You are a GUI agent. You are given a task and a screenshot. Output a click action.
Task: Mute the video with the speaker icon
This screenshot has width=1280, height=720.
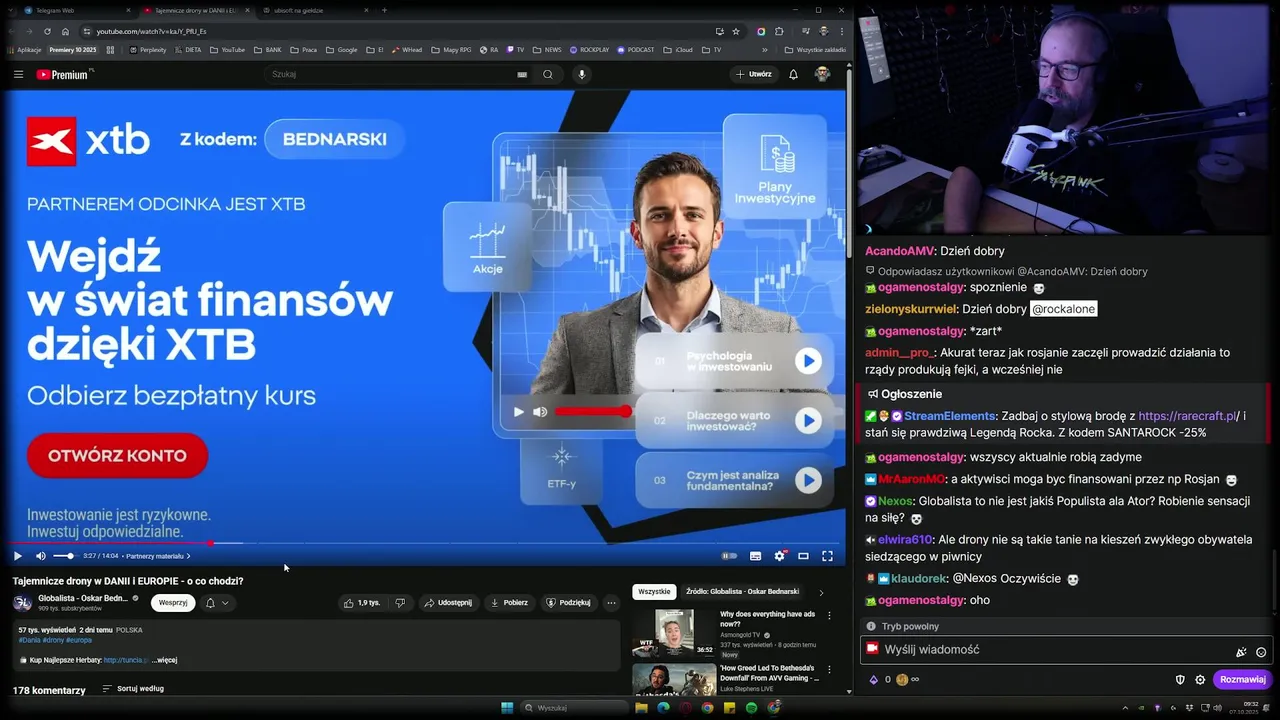pos(41,556)
